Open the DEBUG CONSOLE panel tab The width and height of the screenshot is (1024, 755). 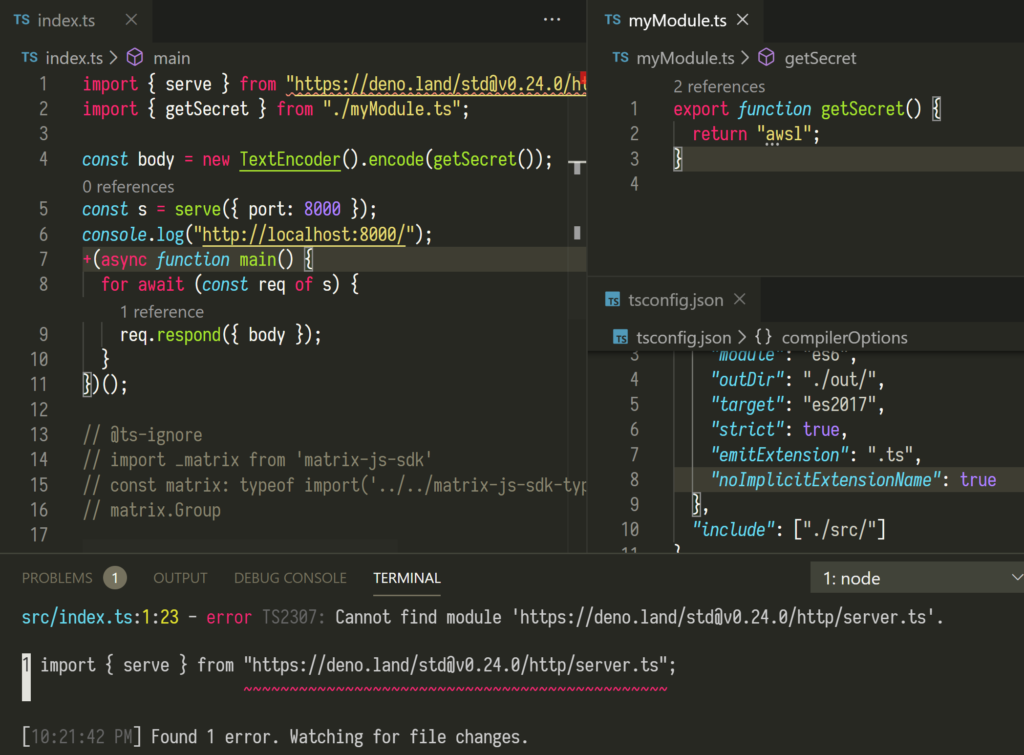290,578
